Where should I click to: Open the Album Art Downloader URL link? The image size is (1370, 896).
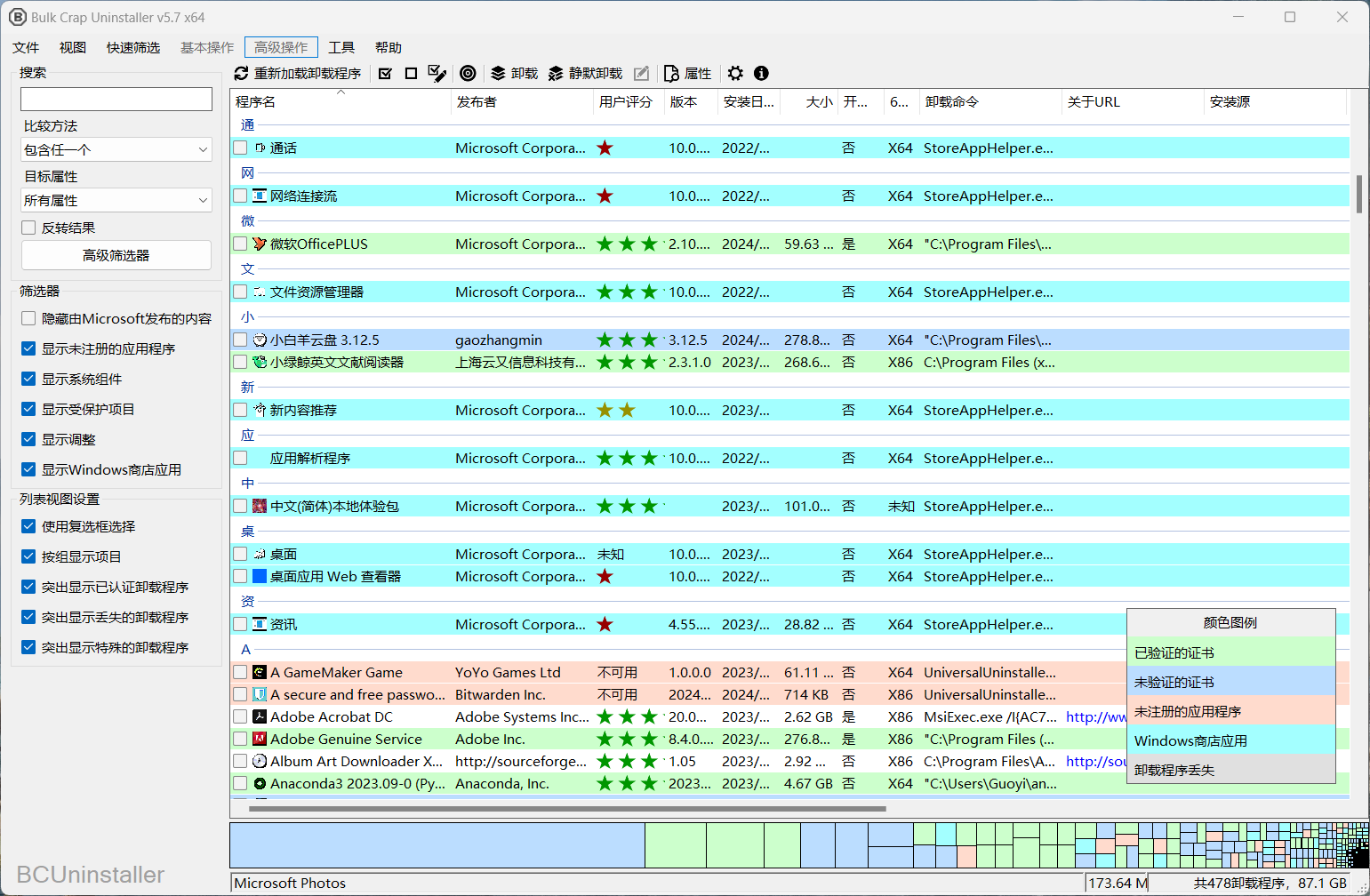click(x=1095, y=761)
